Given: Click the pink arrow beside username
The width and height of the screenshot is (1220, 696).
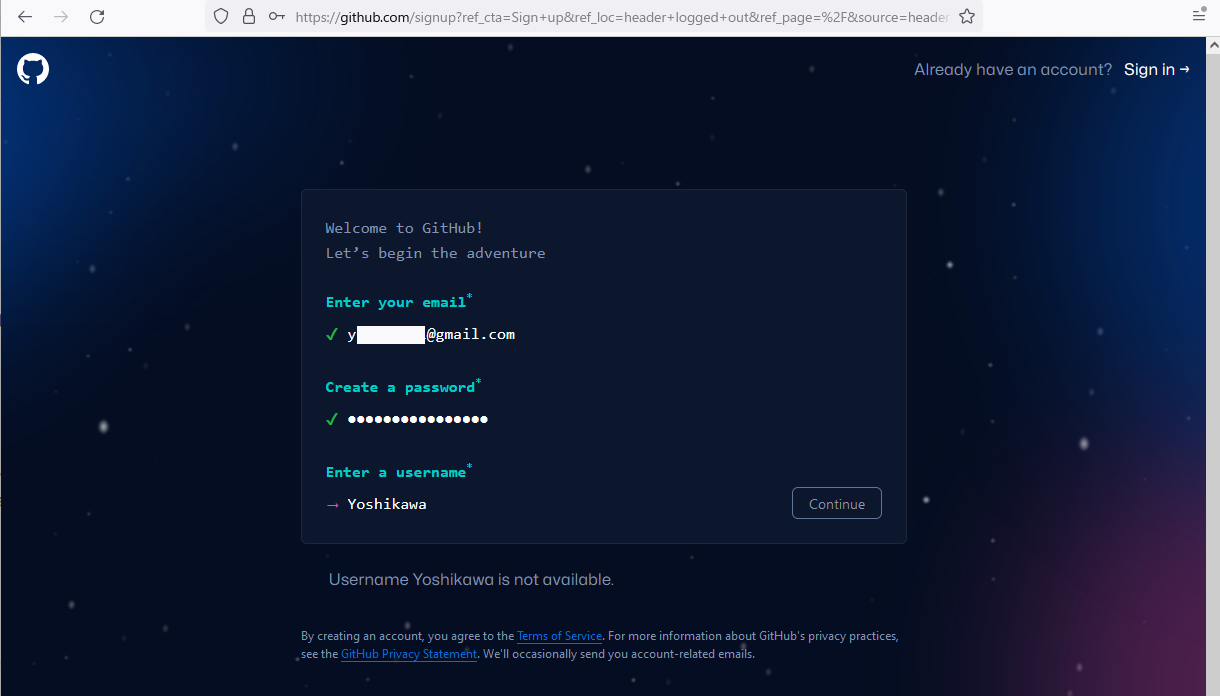Looking at the screenshot, I should click(332, 504).
